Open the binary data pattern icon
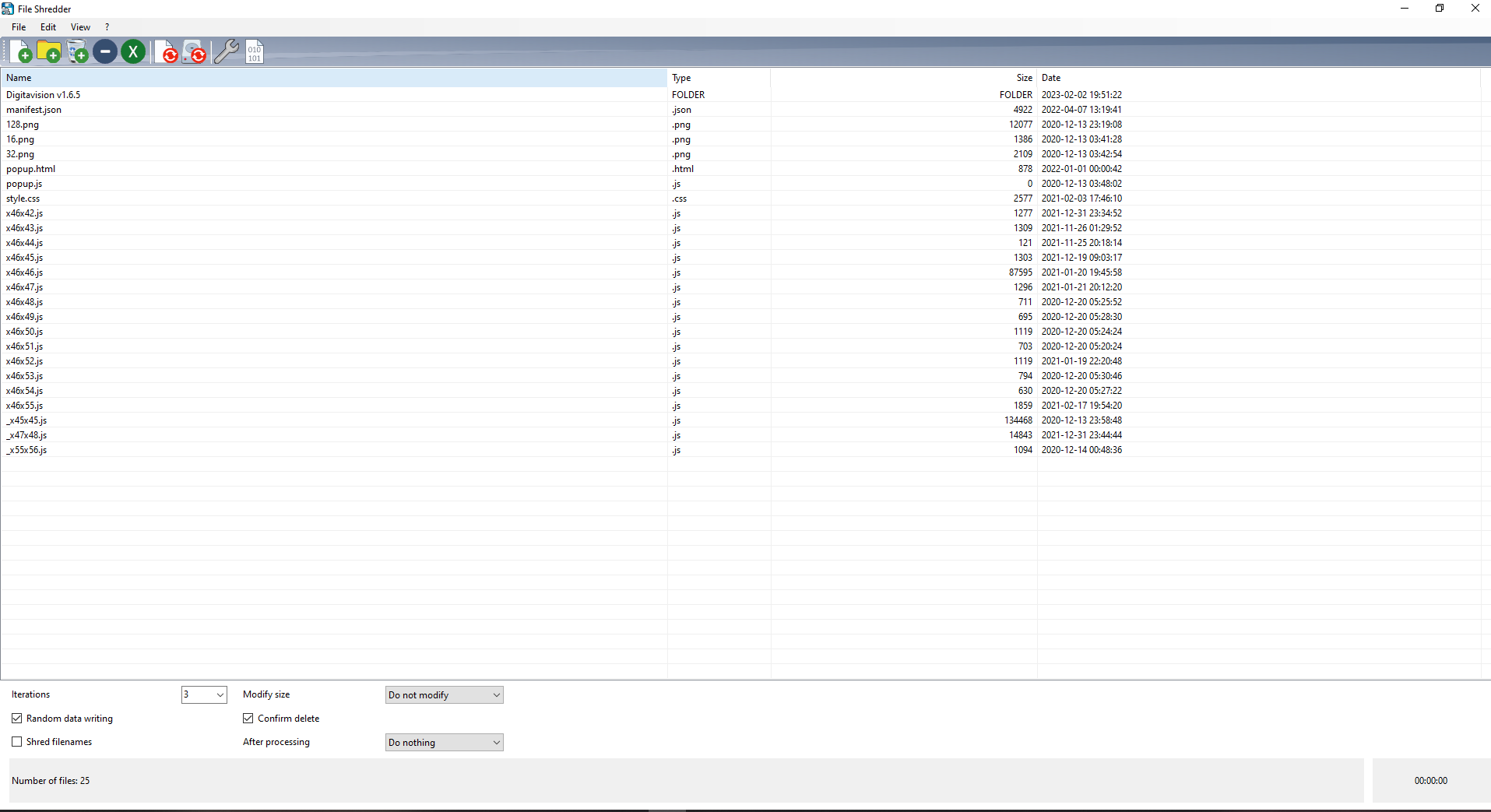 tap(254, 51)
